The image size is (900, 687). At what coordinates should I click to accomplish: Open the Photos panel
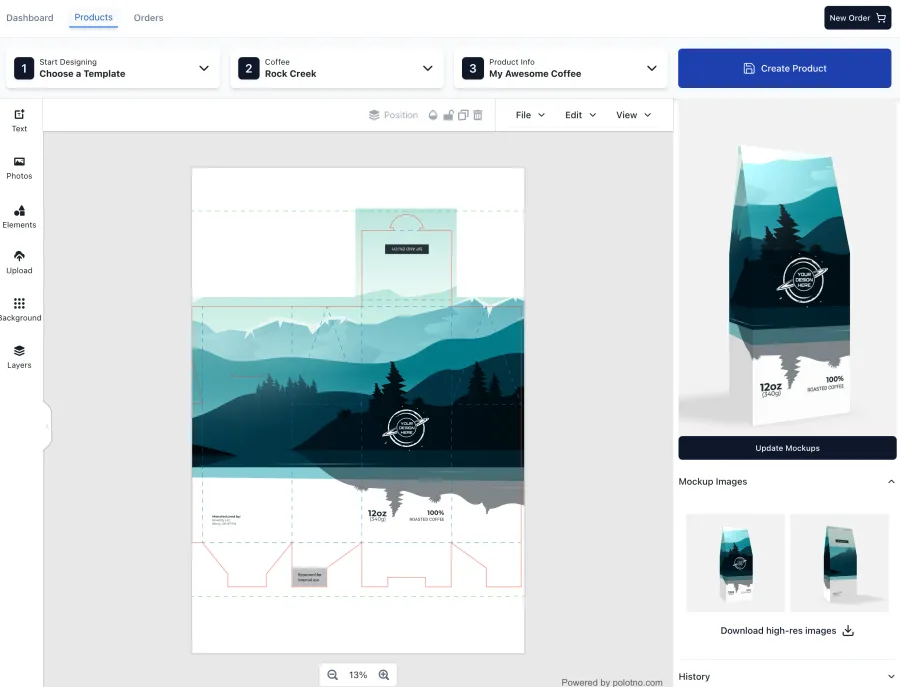[19, 167]
